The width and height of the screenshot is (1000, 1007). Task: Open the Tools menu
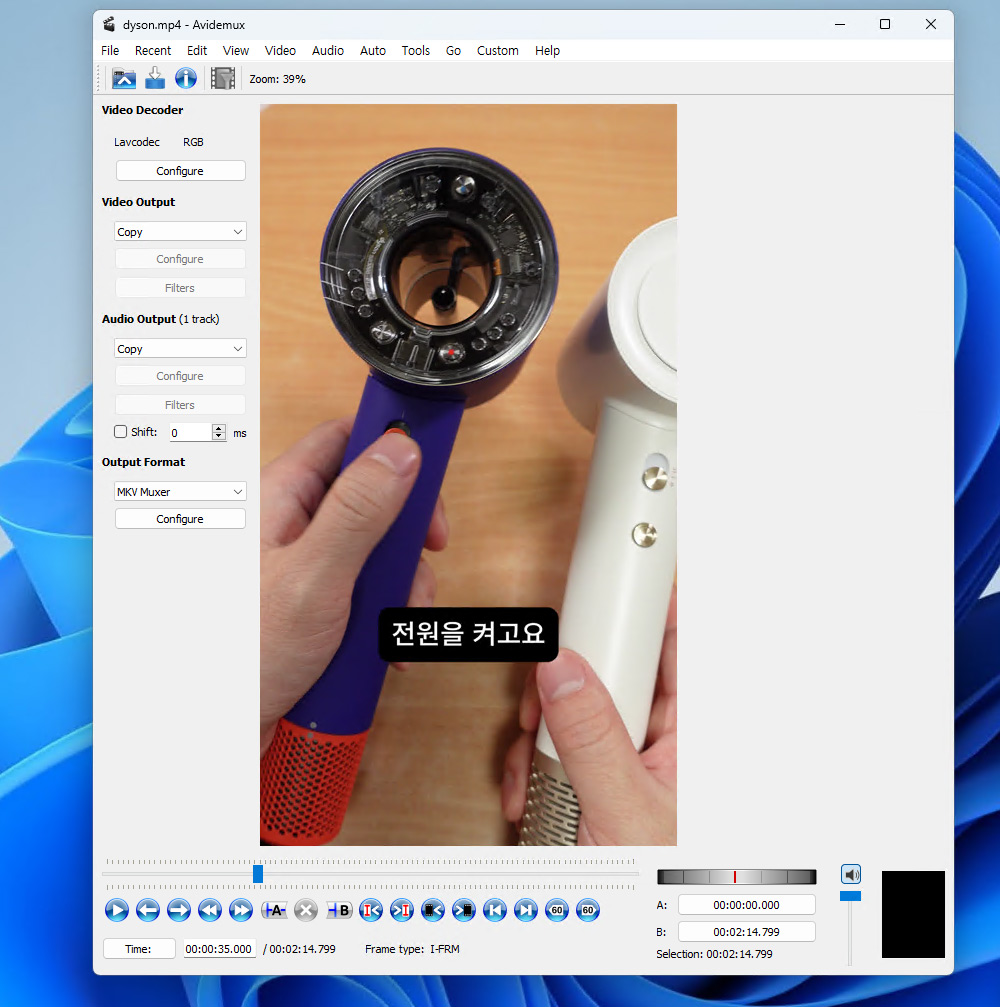[416, 50]
